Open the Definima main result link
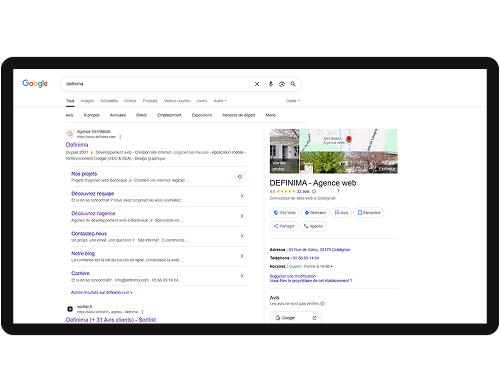Image resolution: width=500 pixels, height=392 pixels. pos(77,145)
